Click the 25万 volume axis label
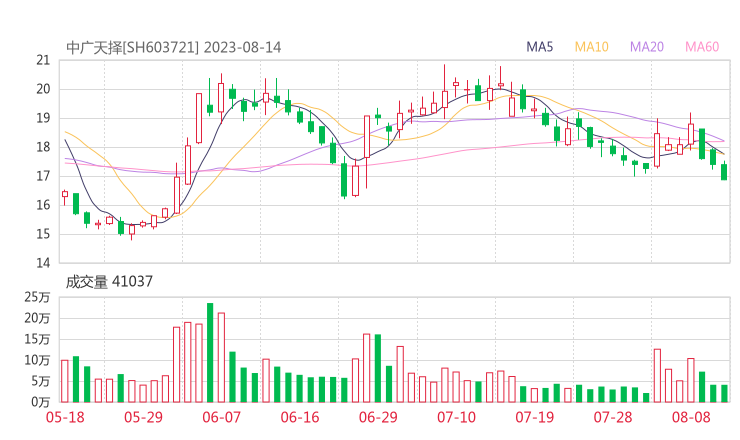Image resolution: width=740 pixels, height=440 pixels. pos(37,297)
